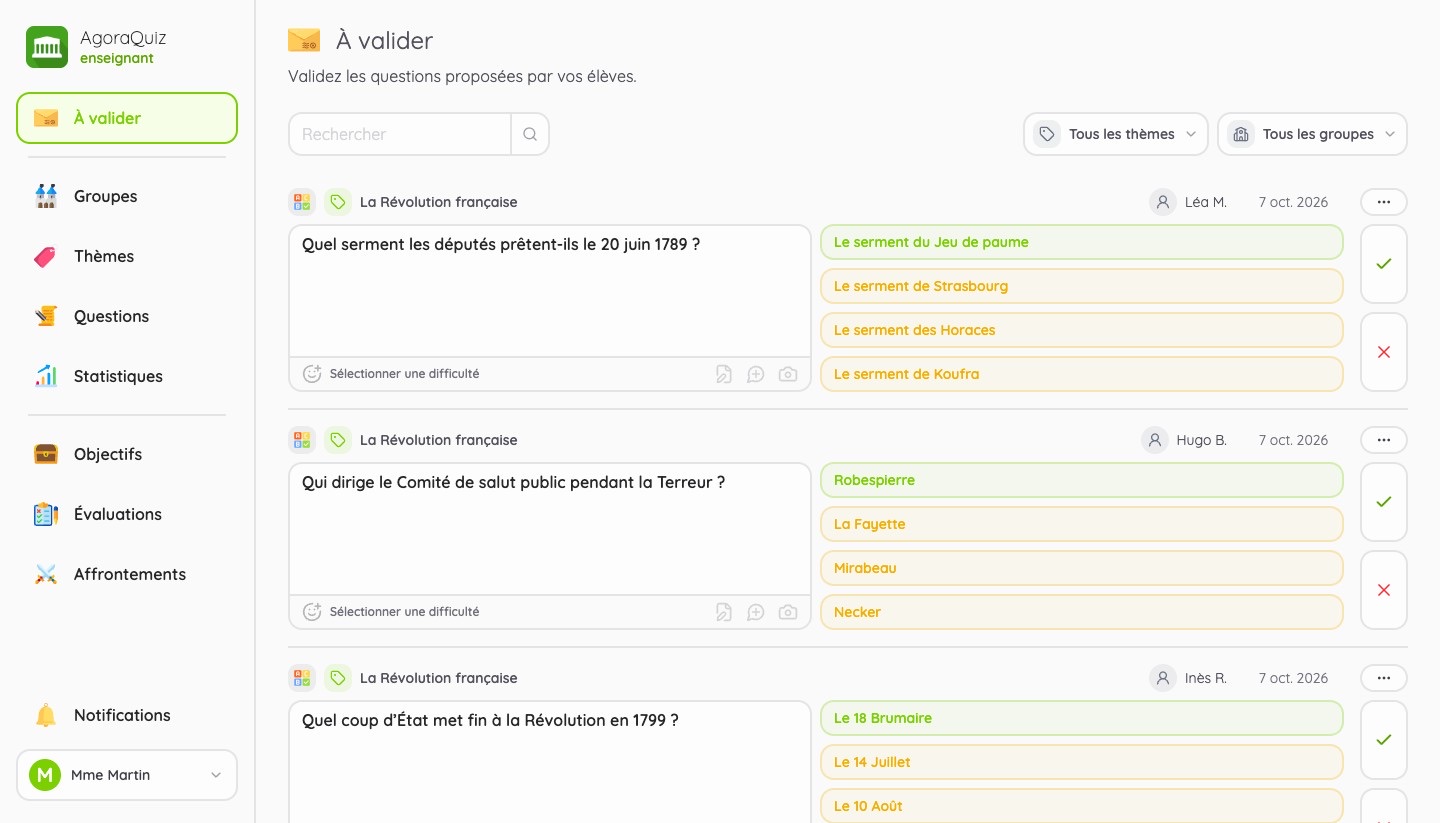Screen dimensions: 1440x823
Task: Open Statistiques in the sidebar
Action: coord(127,376)
